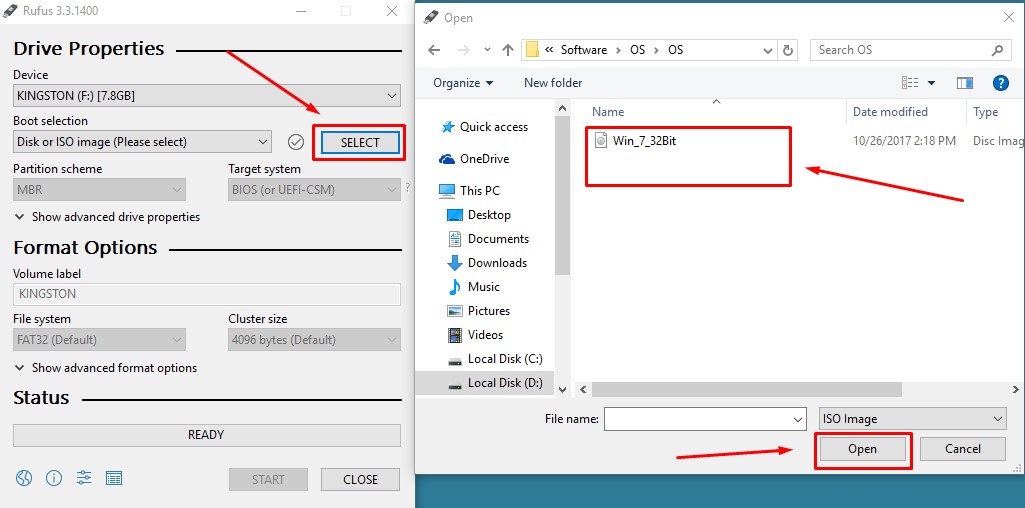Click the SELECT button in Rufus
Viewport: 1025px width, 508px height.
click(x=360, y=143)
